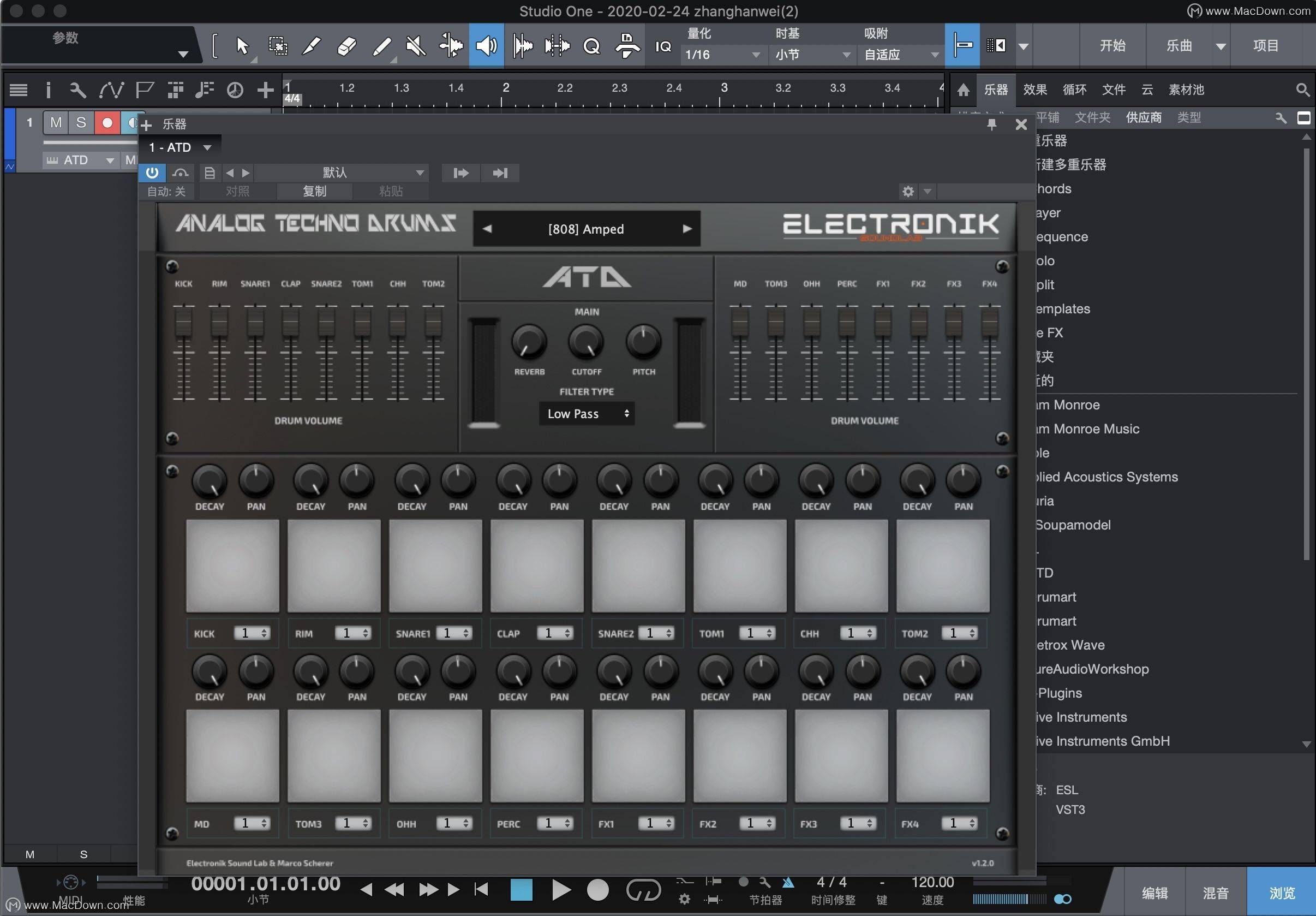Expand the 乐曲 dropdown arrow

click(x=1221, y=46)
